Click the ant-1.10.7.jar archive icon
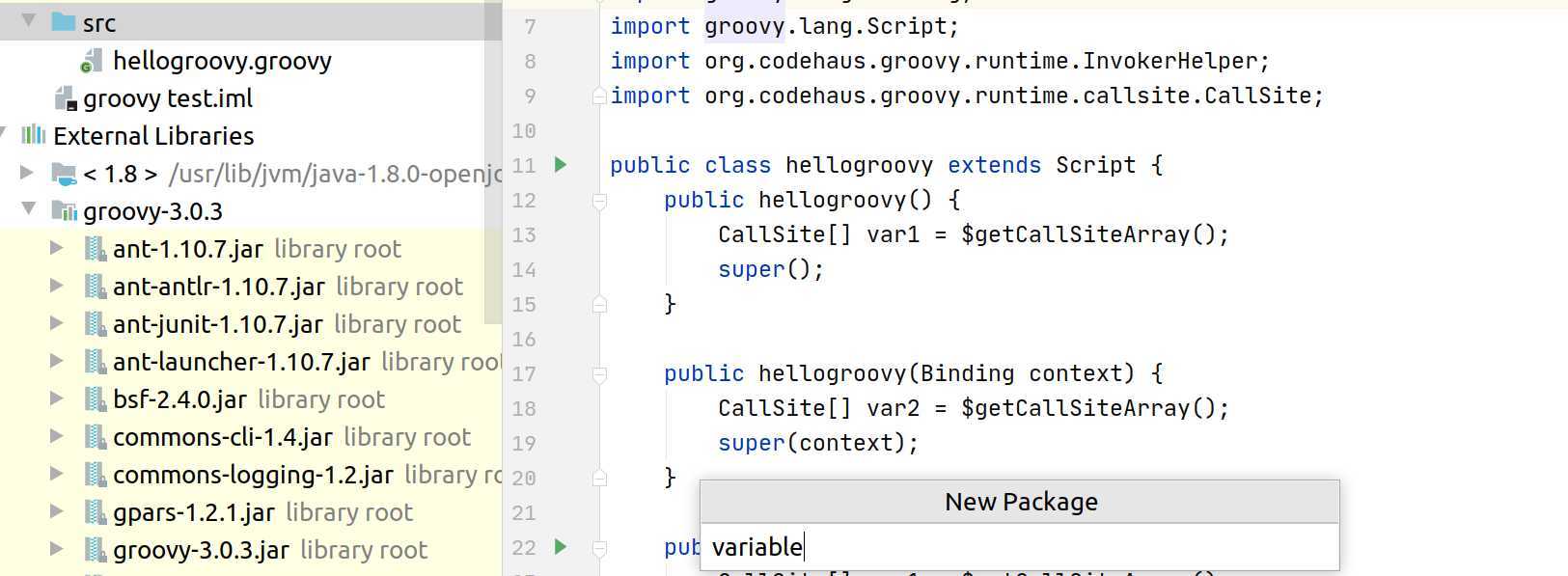Image resolution: width=1568 pixels, height=576 pixels. (x=95, y=249)
